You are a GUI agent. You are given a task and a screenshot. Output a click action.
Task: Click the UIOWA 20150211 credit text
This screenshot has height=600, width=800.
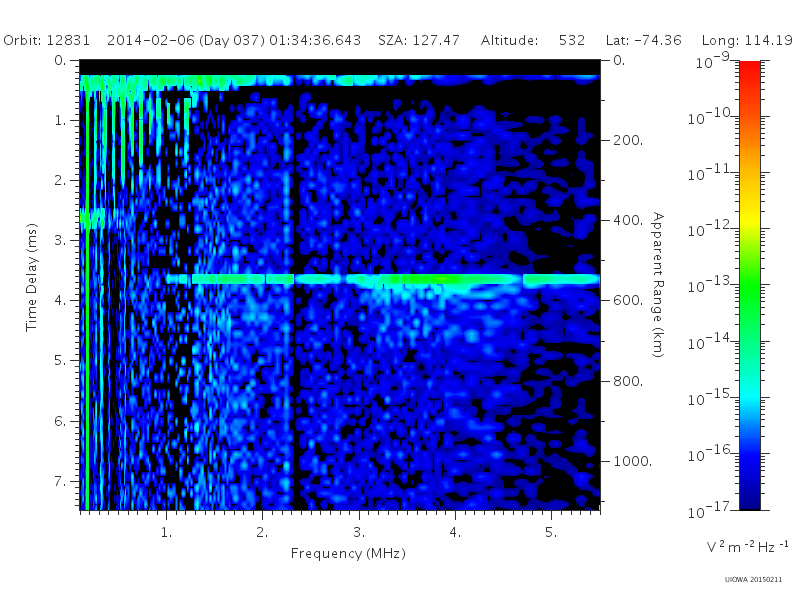[753, 580]
